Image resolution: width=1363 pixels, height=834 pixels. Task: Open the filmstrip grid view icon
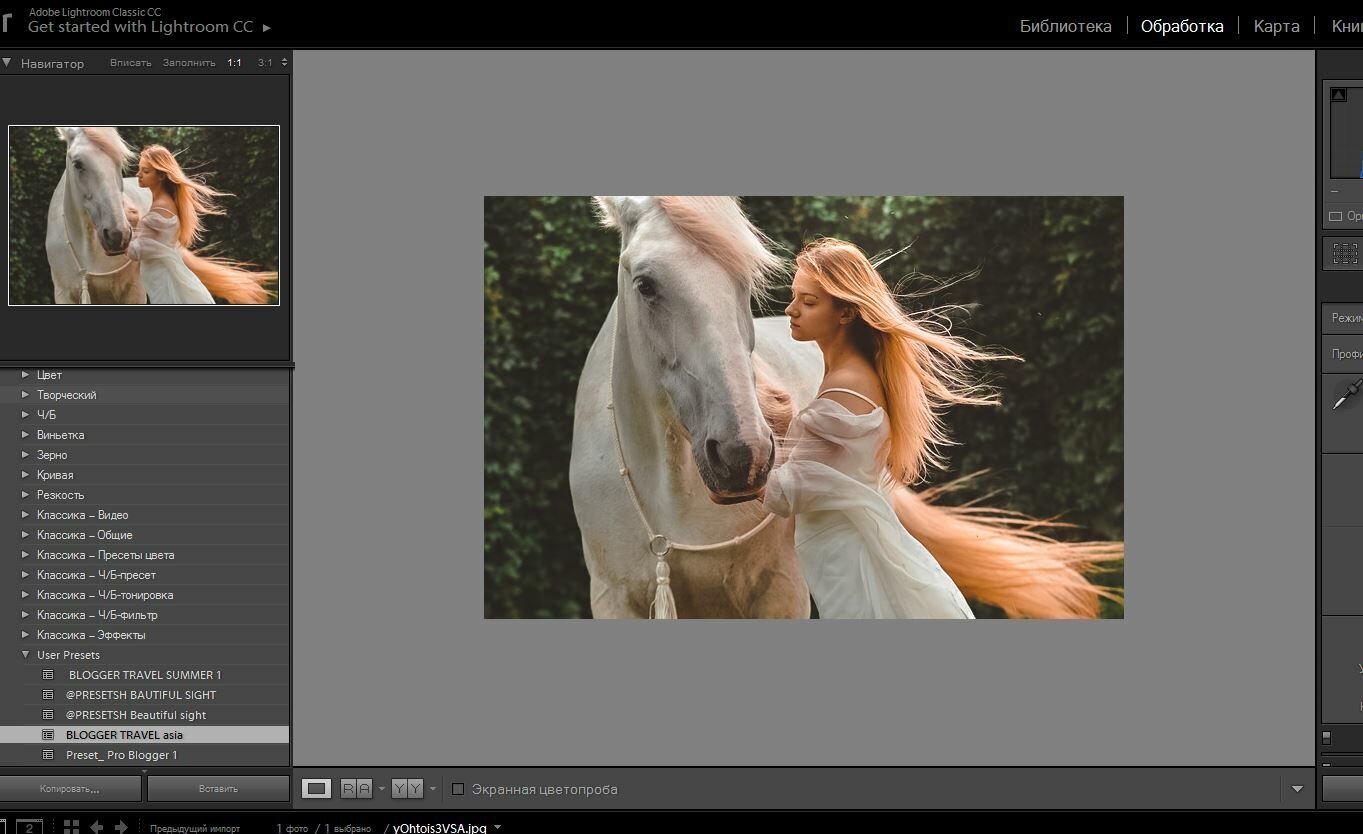[x=71, y=827]
